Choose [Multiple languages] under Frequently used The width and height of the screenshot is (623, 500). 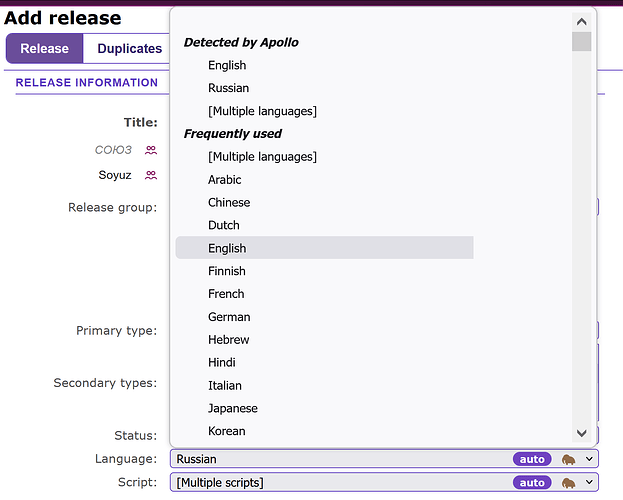coord(262,157)
